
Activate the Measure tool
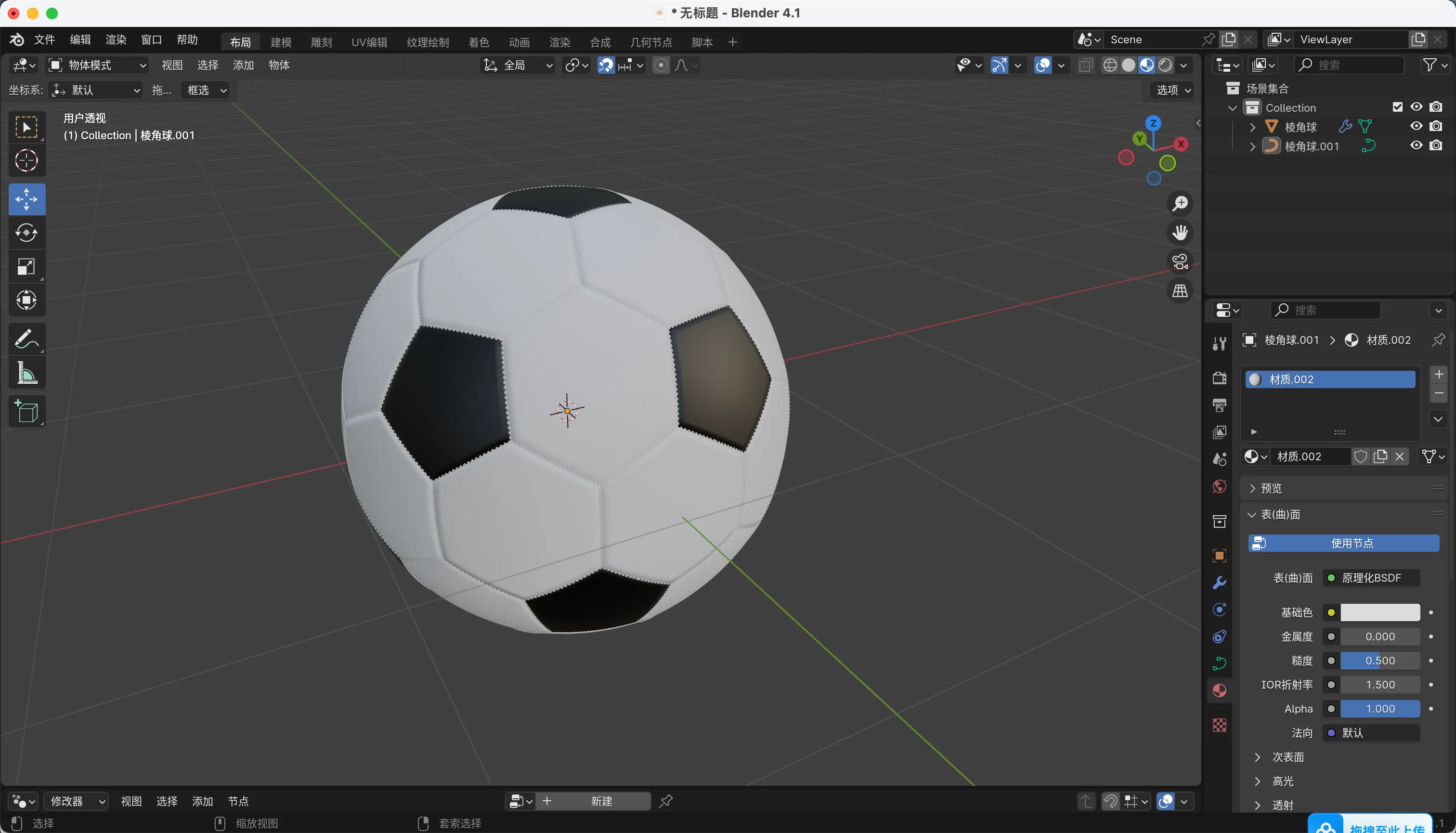click(x=26, y=373)
